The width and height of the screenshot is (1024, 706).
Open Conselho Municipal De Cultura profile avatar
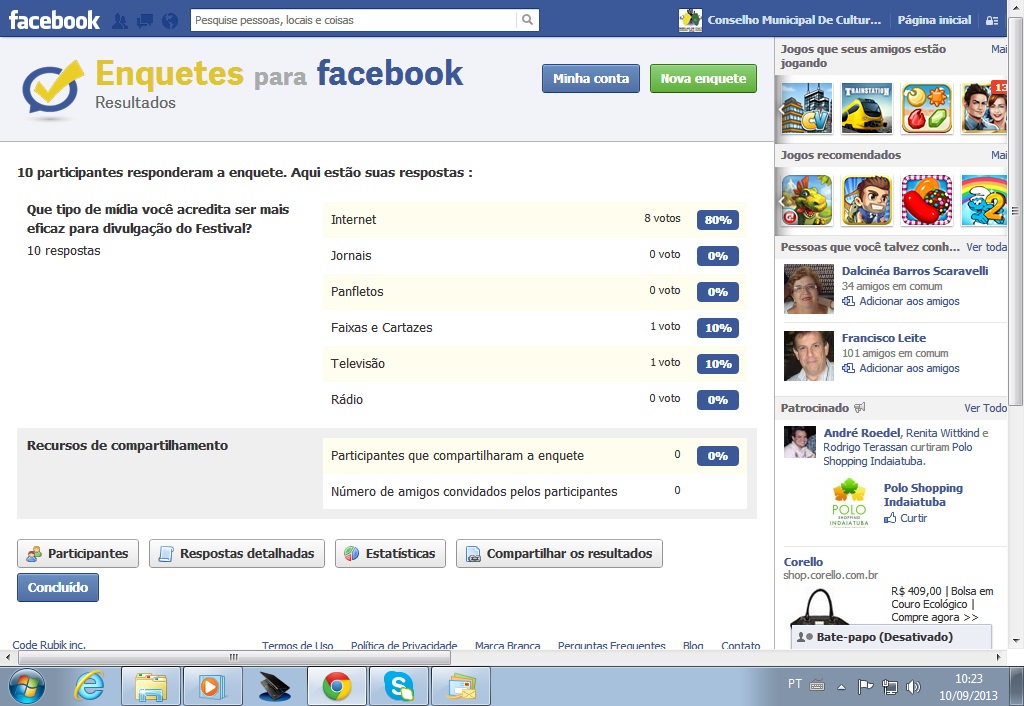tap(690, 20)
